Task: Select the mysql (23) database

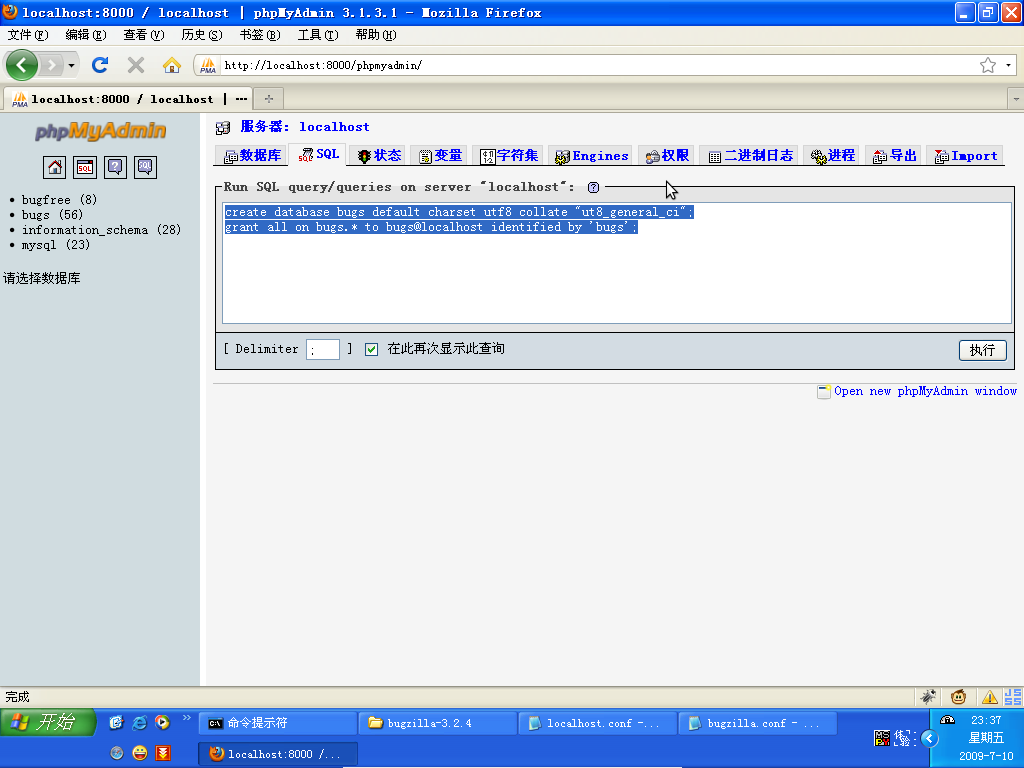Action: click(x=56, y=245)
